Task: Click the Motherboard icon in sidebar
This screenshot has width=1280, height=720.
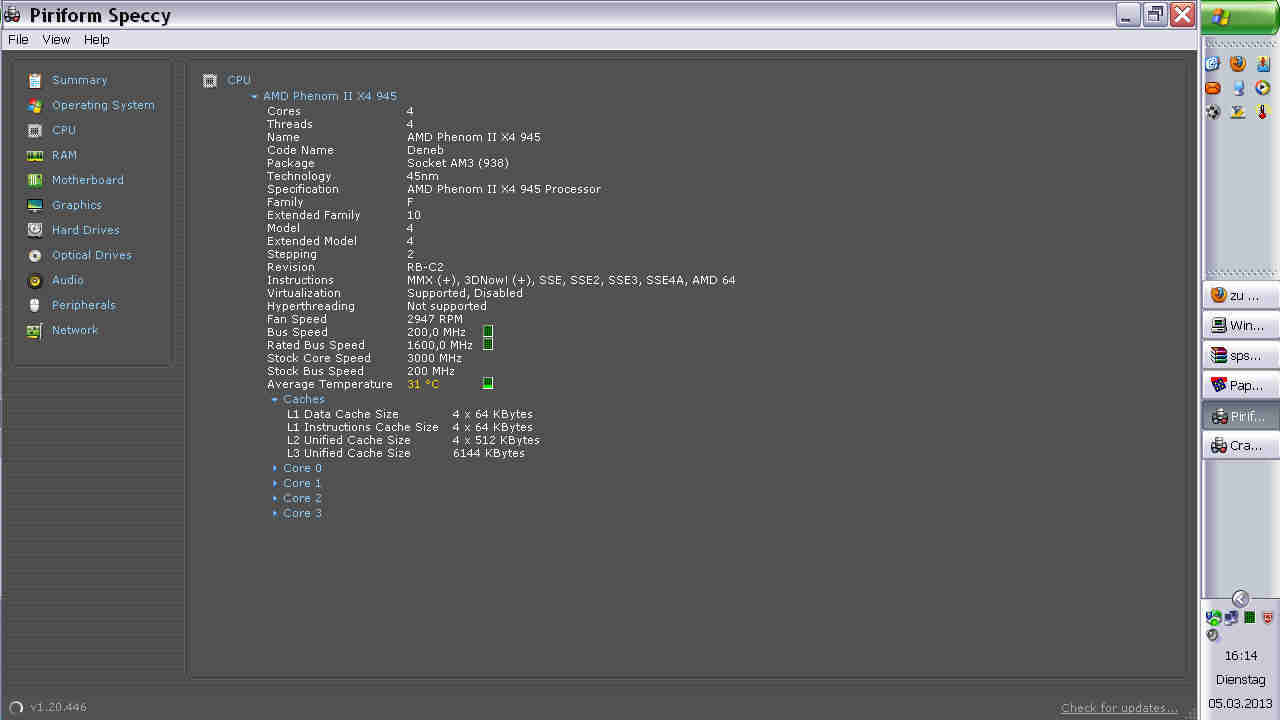Action: click(35, 180)
